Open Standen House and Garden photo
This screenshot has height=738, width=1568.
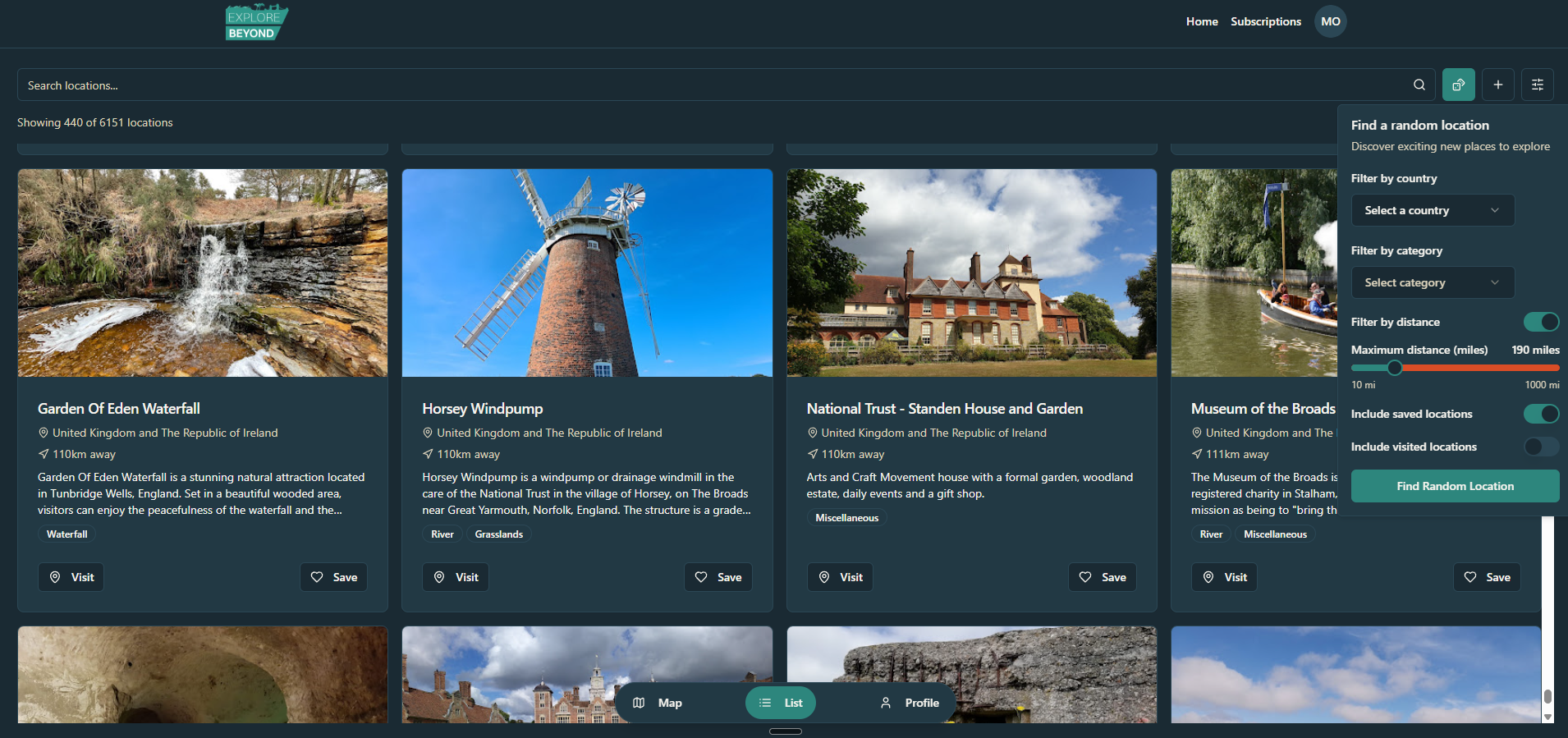point(972,273)
